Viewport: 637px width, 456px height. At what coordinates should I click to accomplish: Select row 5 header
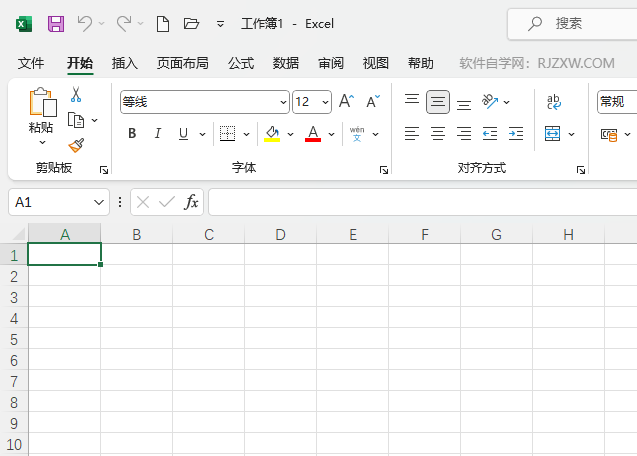coord(14,339)
